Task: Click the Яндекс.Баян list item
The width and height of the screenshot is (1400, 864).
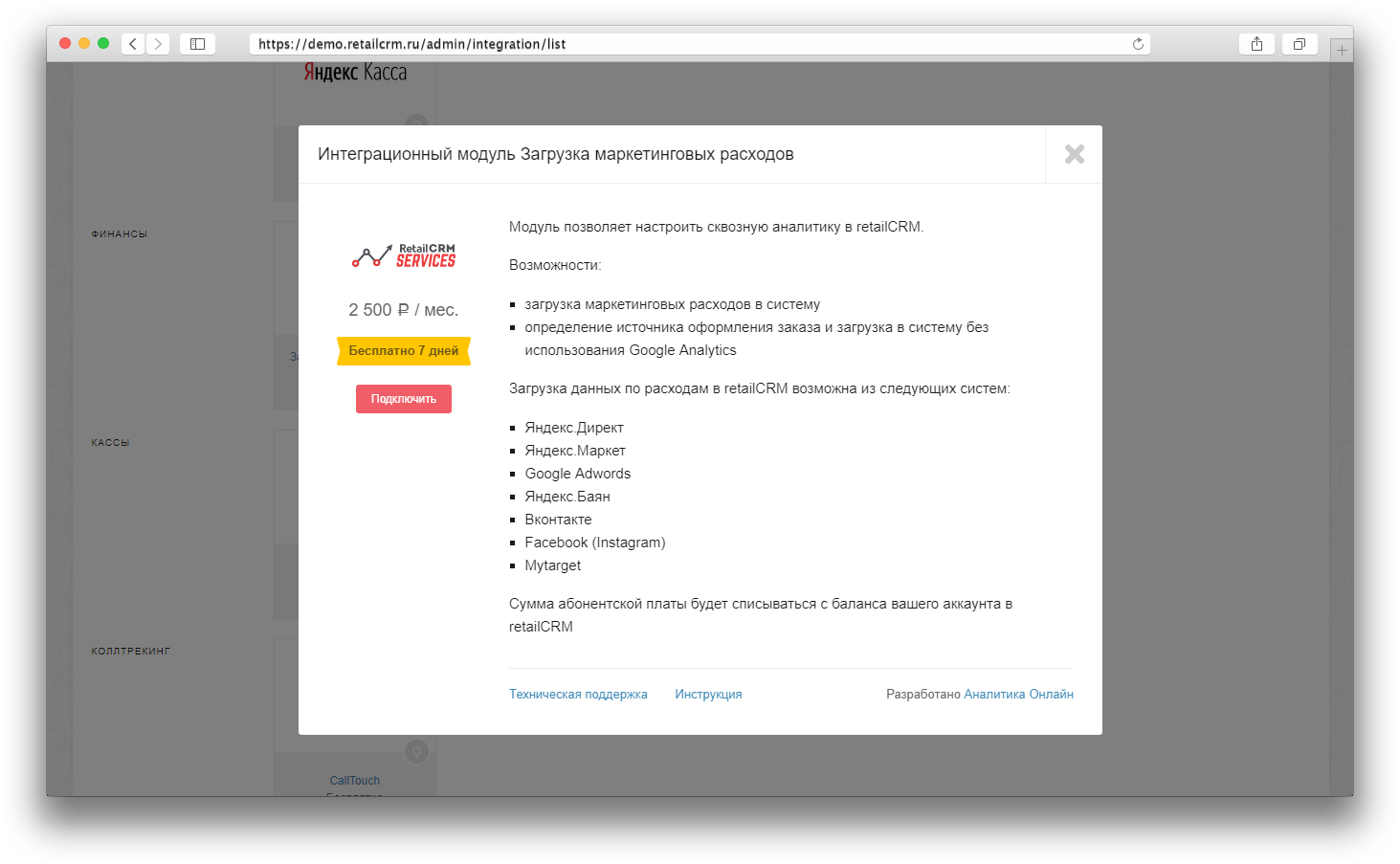Action: tap(567, 497)
